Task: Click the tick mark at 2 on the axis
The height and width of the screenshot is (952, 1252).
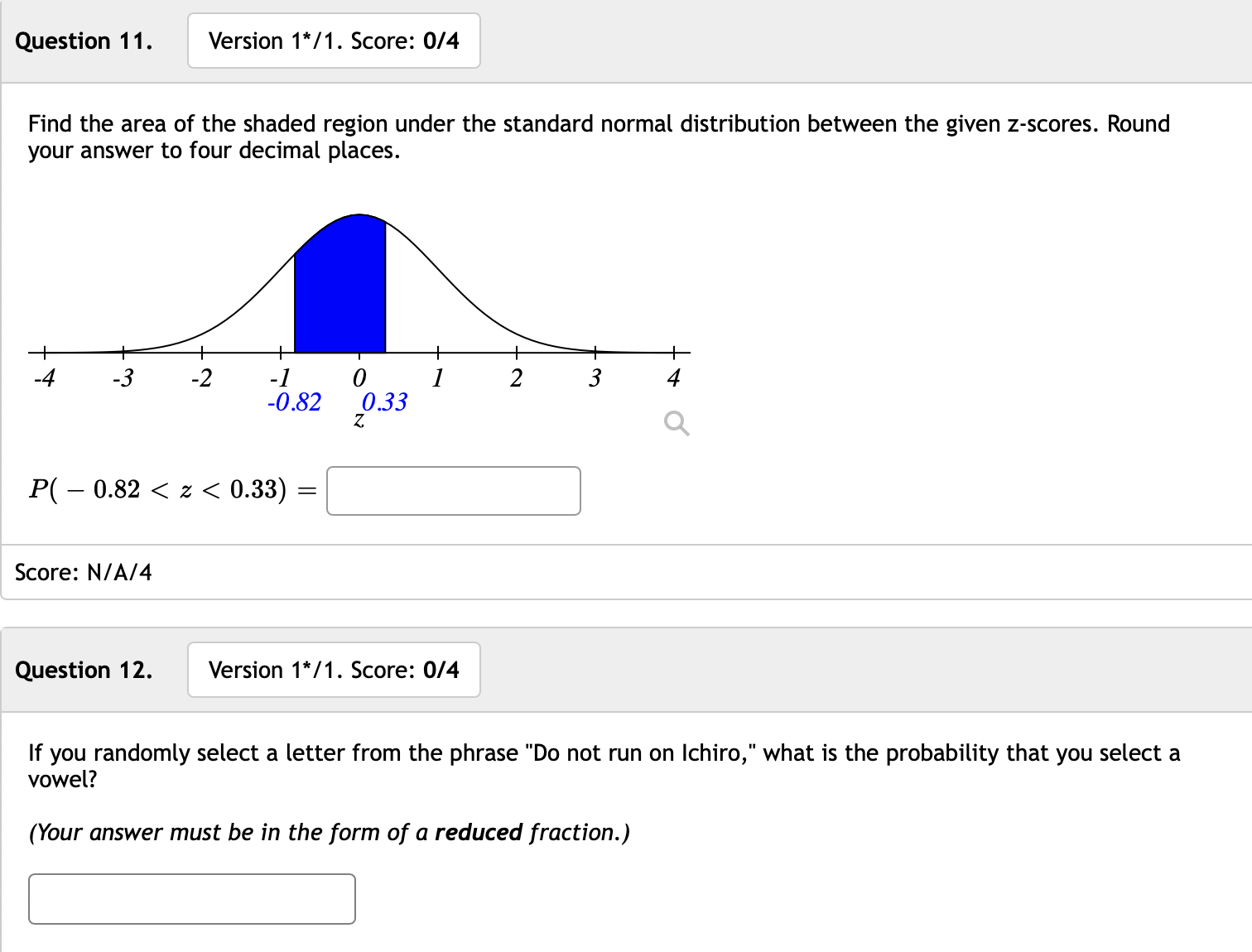Action: tap(516, 351)
